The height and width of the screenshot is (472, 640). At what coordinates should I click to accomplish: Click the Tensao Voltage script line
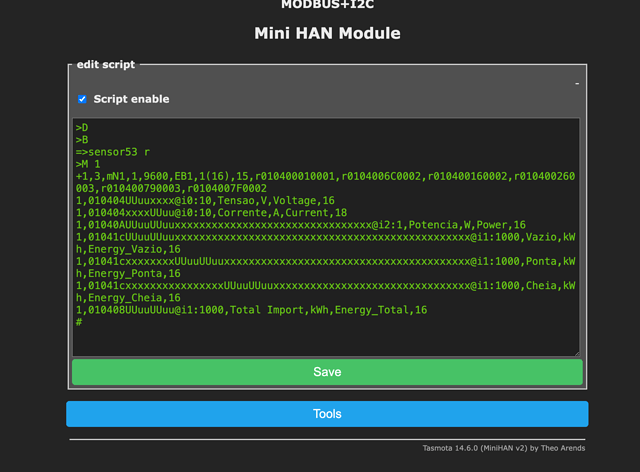tap(205, 200)
